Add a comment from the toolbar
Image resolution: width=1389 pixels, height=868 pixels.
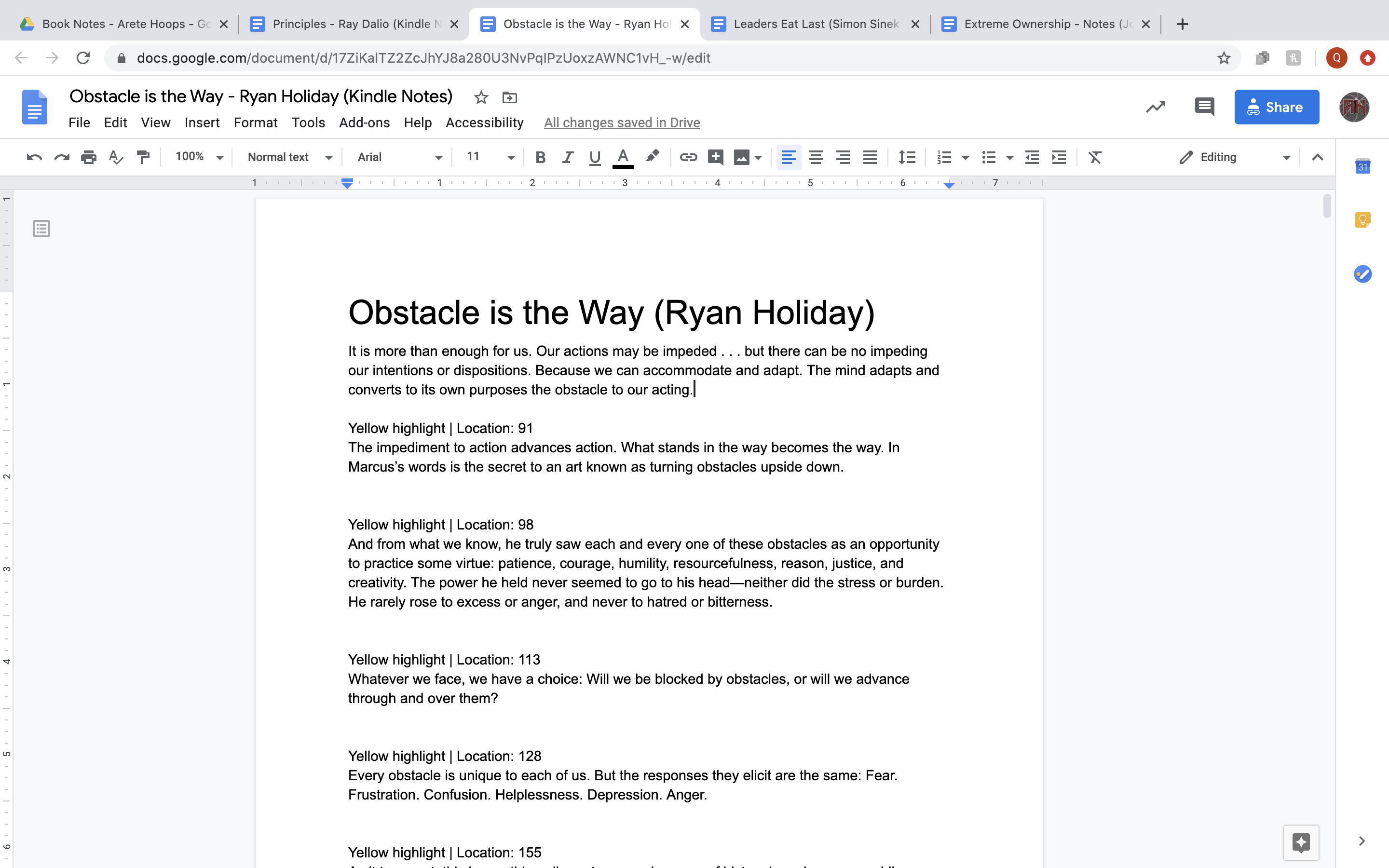click(x=715, y=157)
